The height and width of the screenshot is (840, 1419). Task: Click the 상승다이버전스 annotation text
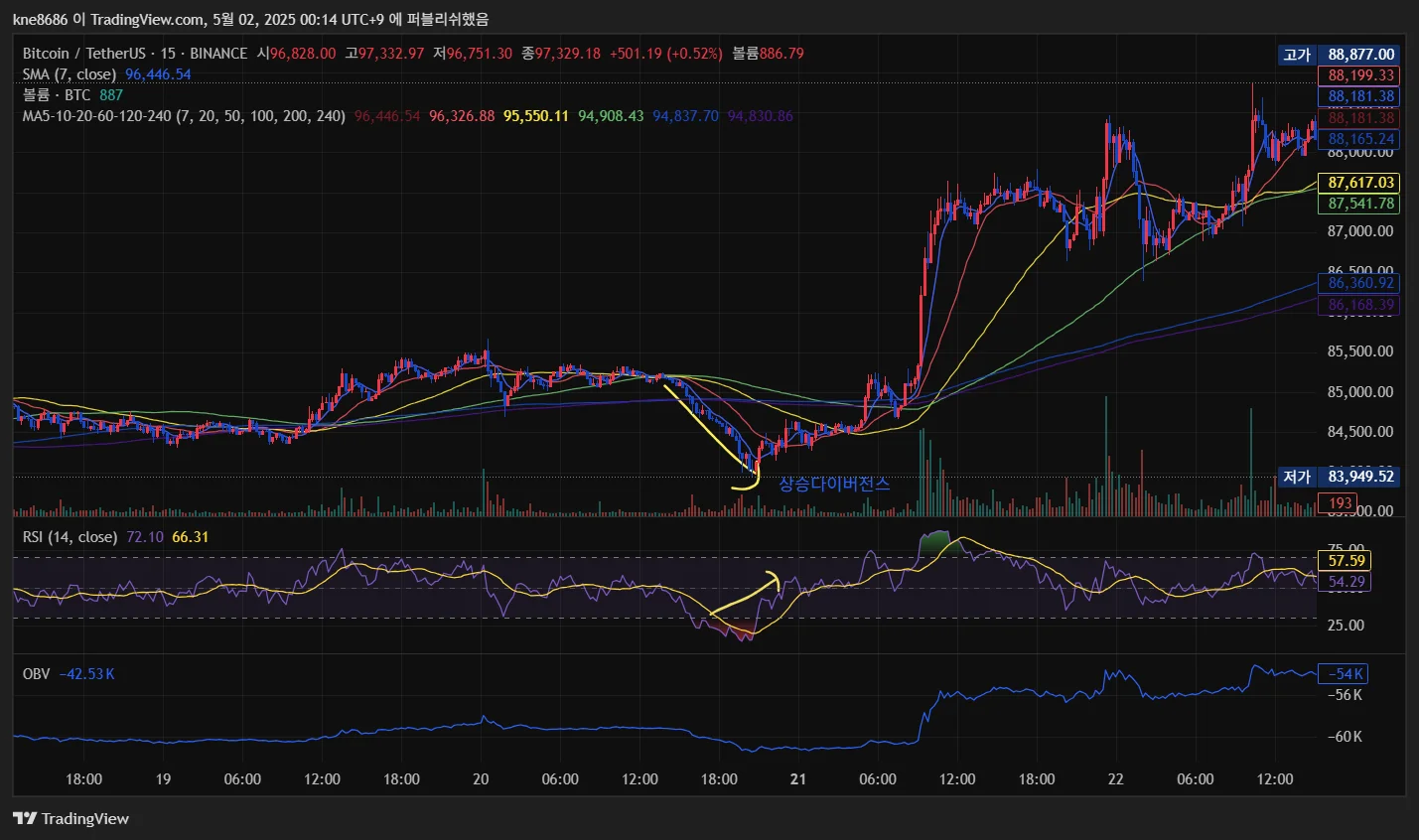pos(834,485)
